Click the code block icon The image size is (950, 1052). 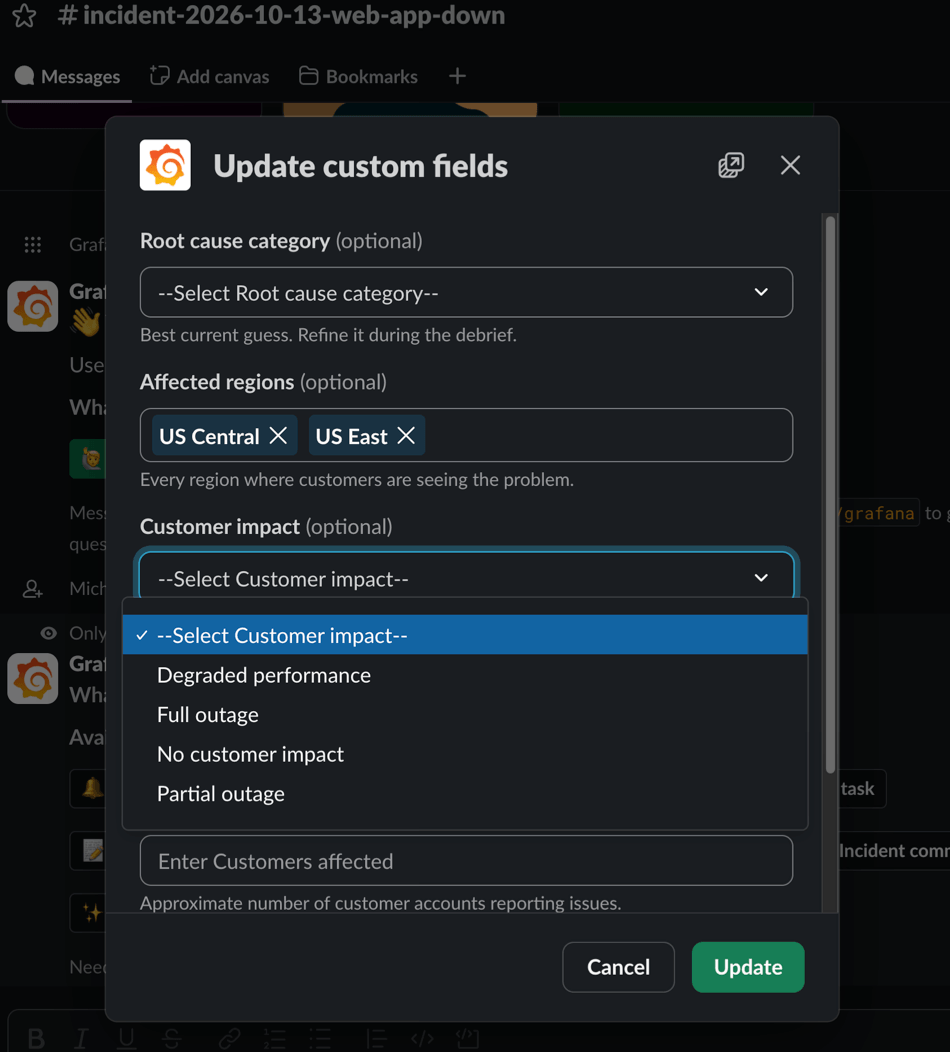pos(468,1039)
